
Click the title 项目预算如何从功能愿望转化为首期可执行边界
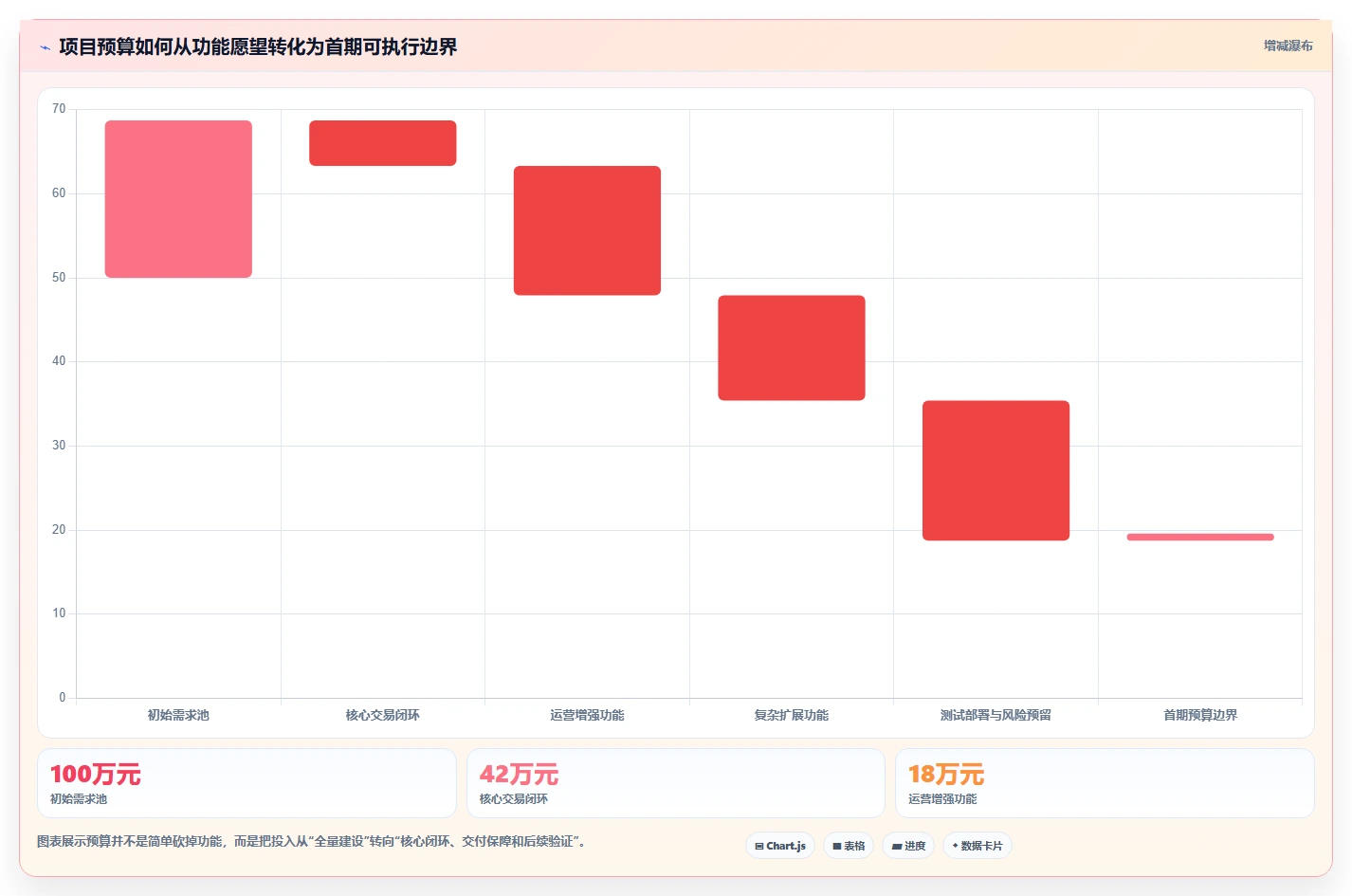[258, 46]
